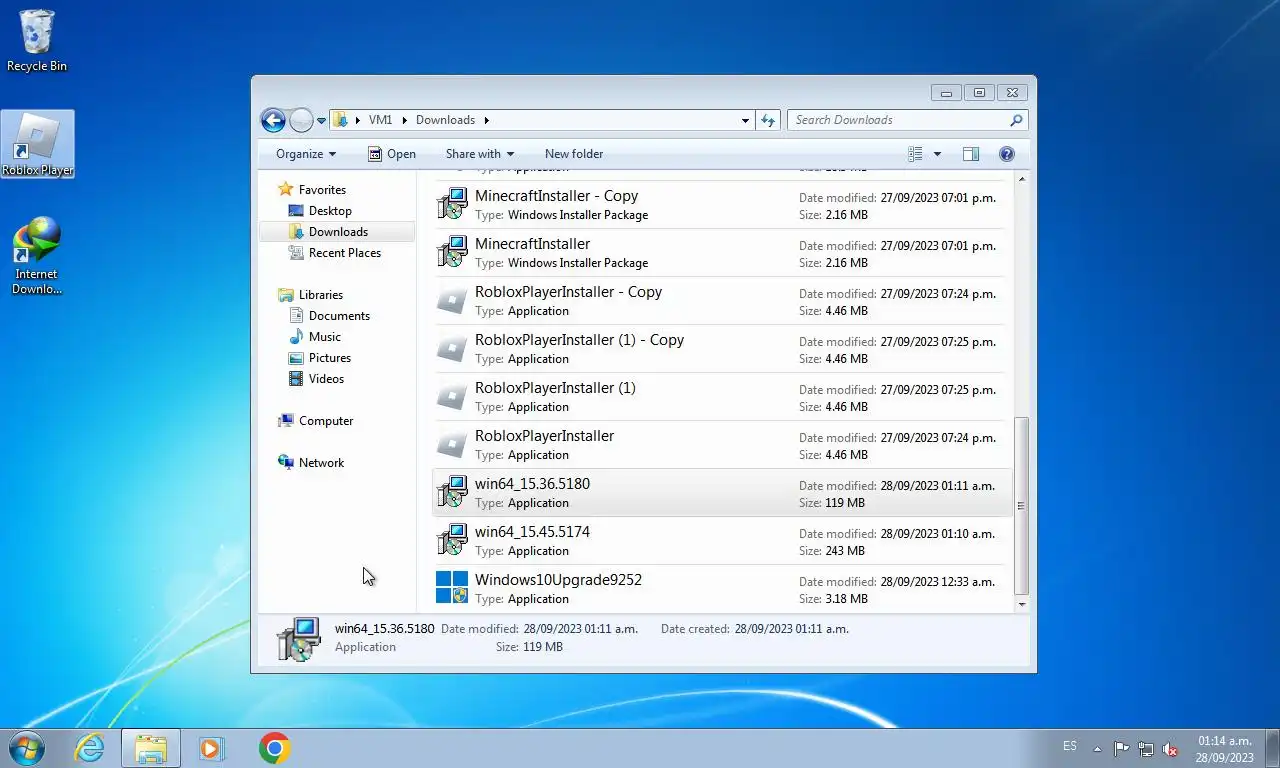Screen dimensions: 1280x768
Task: Open the Music library
Action: [x=325, y=337]
